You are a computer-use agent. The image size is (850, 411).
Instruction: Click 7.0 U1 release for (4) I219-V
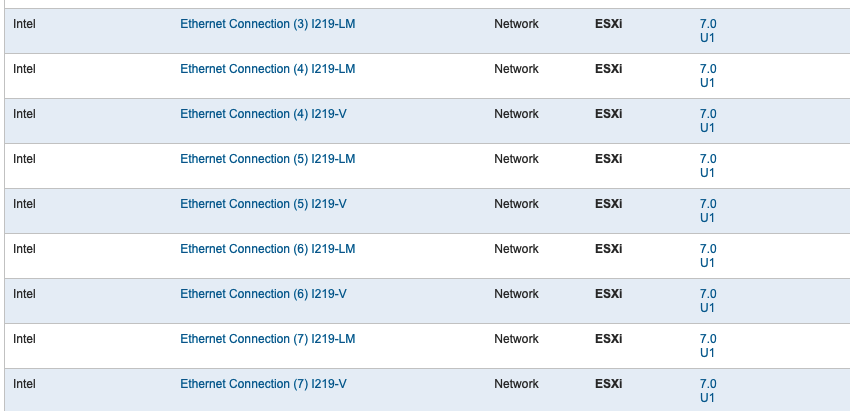pos(708,121)
